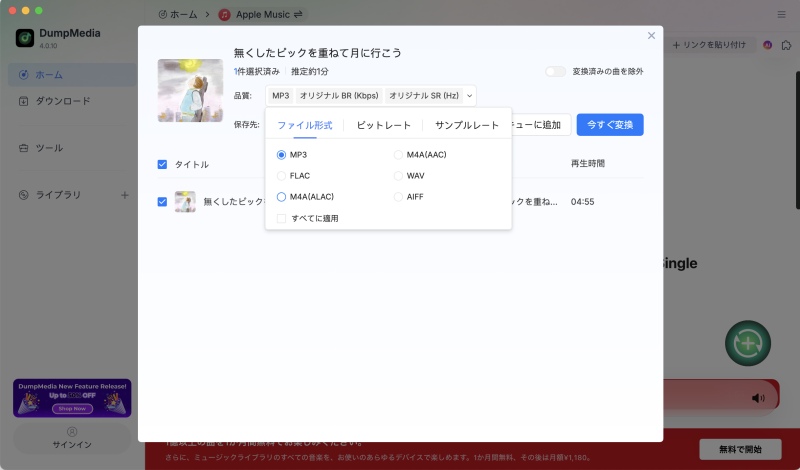
Task: Open the hamburger menu at top right
Action: [781, 14]
